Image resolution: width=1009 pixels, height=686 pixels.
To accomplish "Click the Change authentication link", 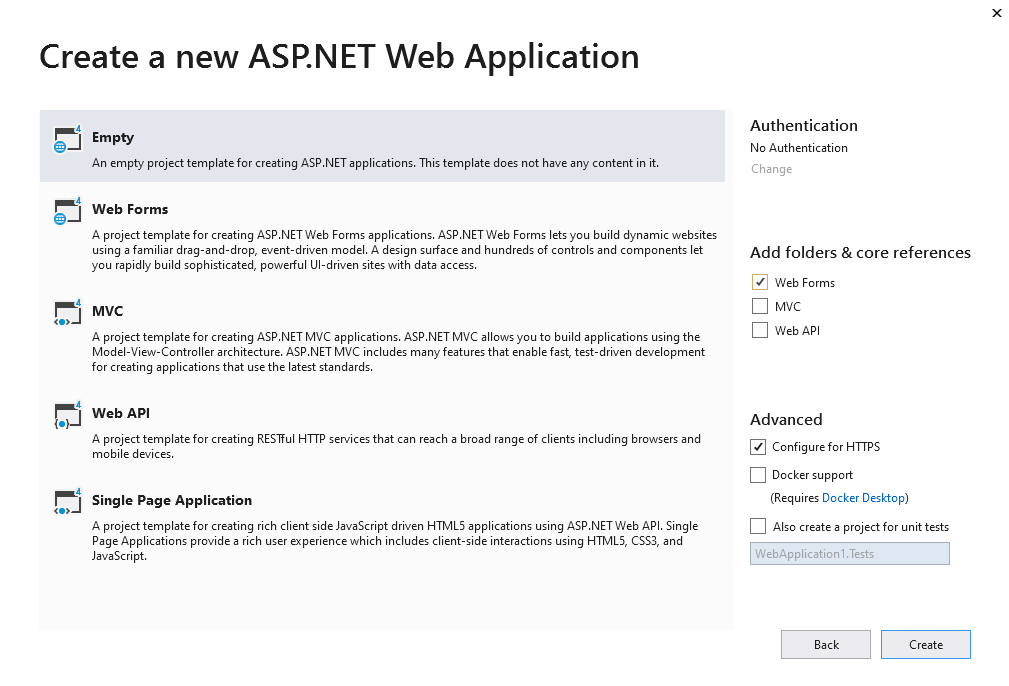I will coord(771,169).
